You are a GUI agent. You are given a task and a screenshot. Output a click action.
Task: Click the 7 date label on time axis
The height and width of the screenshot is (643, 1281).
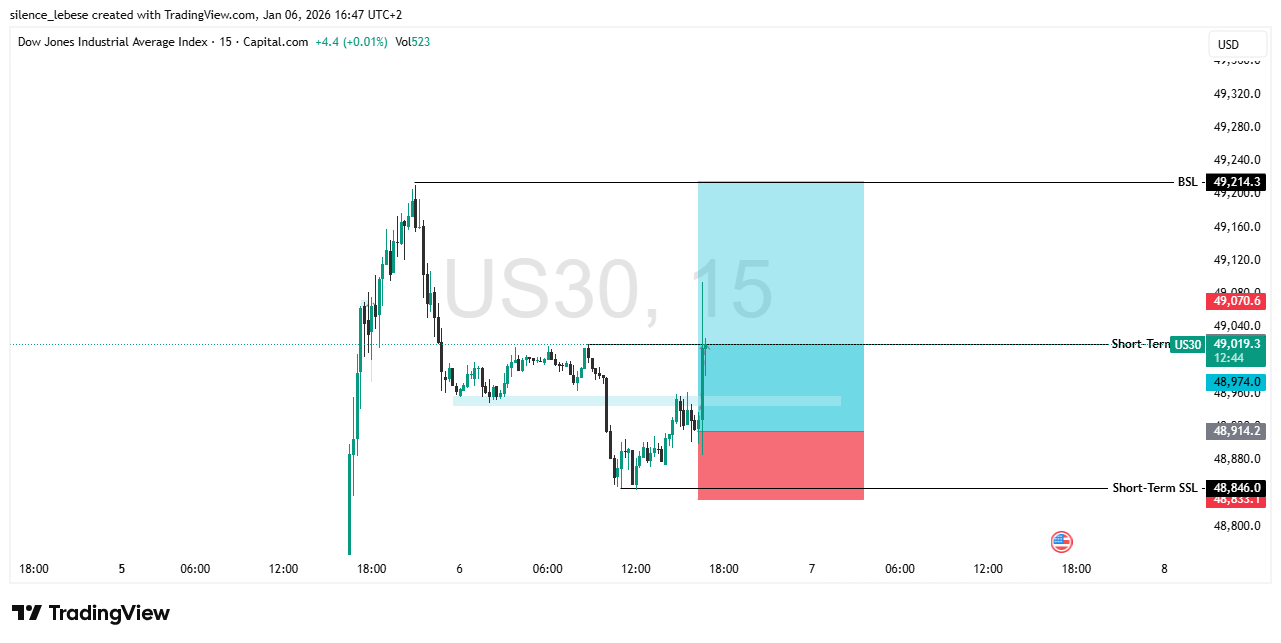812,569
